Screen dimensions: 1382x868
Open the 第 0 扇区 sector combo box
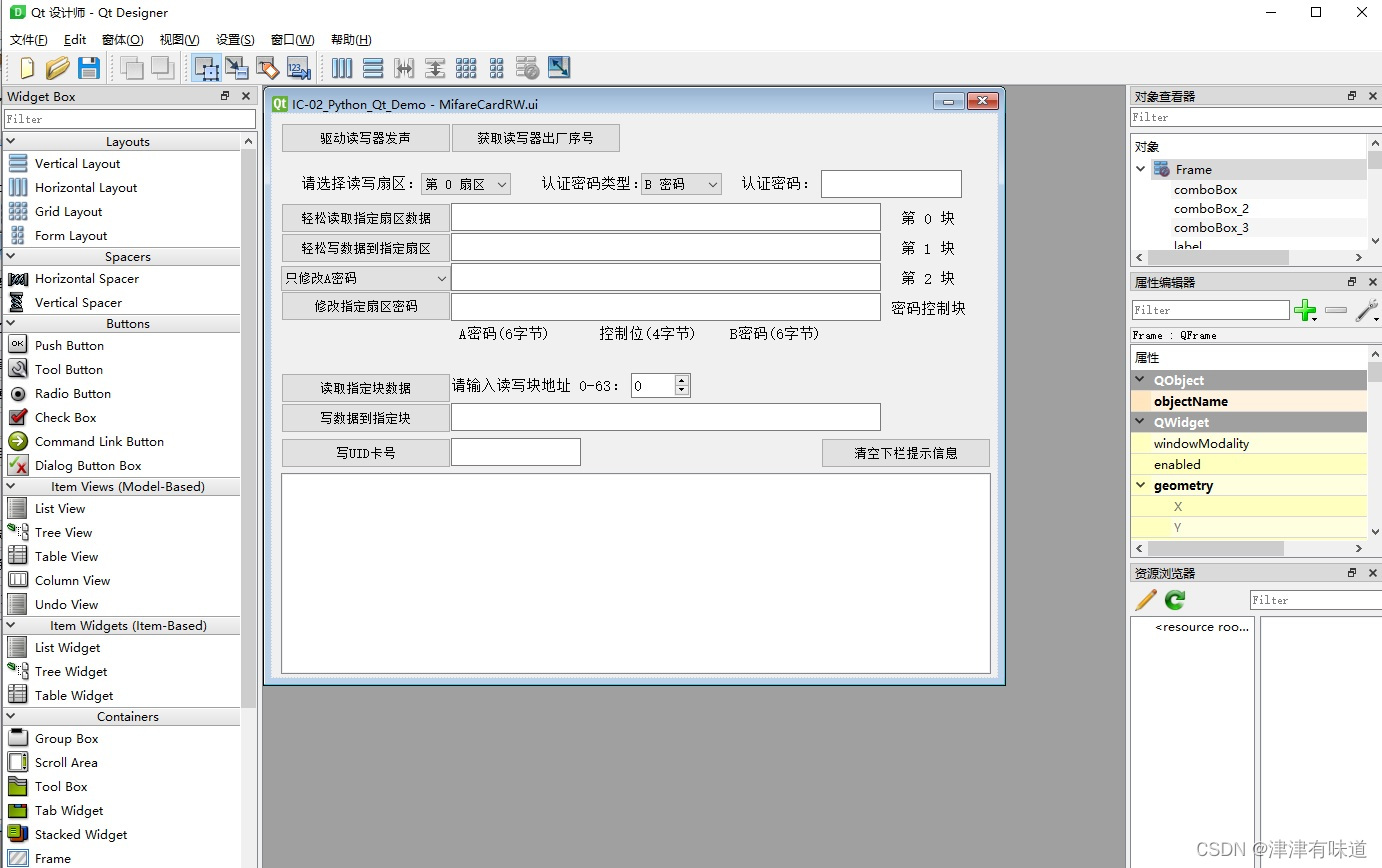(x=466, y=184)
